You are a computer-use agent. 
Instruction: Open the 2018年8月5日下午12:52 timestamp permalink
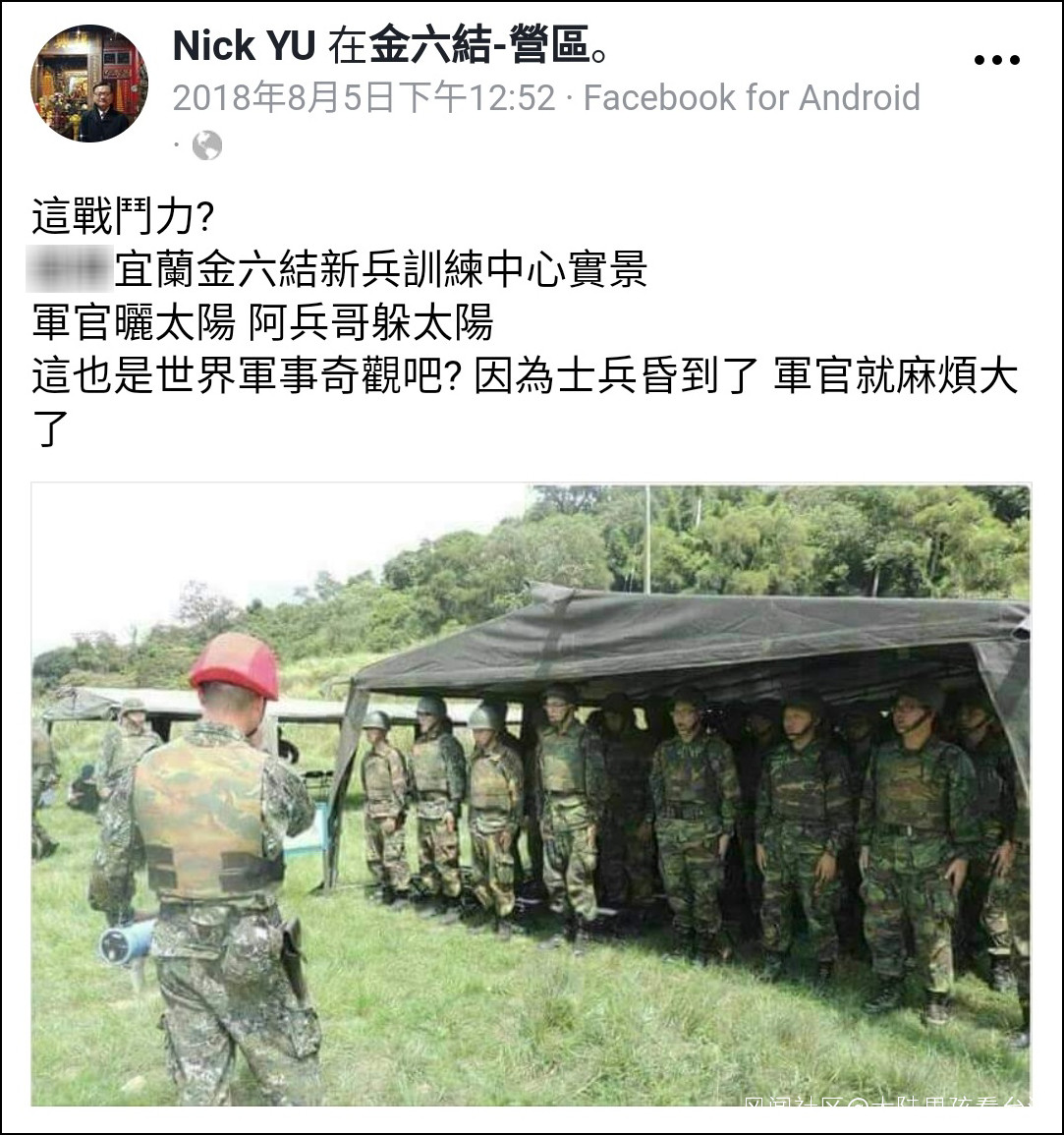tap(364, 97)
